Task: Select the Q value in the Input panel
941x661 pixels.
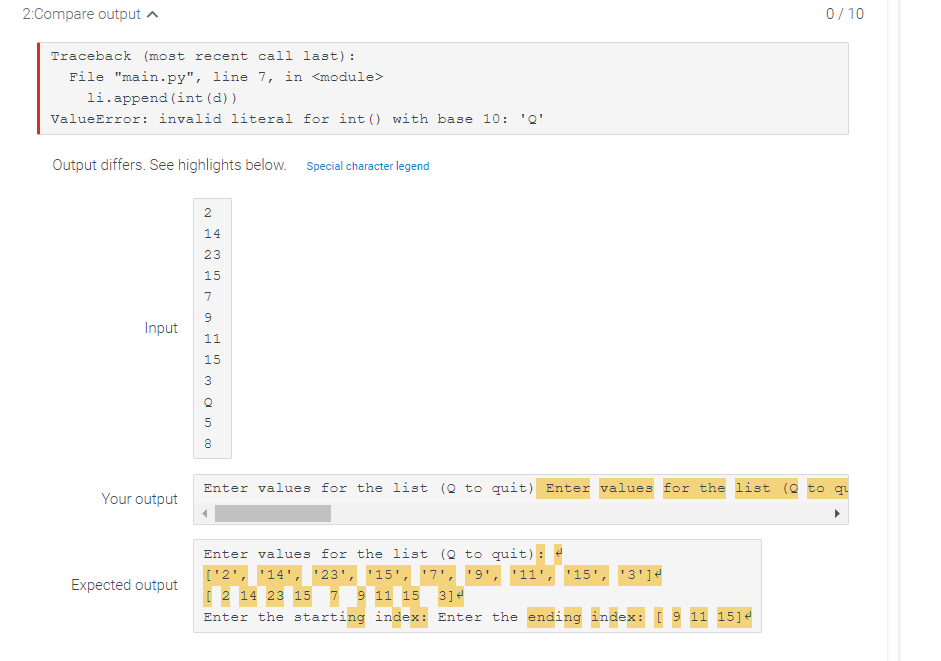Action: 207,401
